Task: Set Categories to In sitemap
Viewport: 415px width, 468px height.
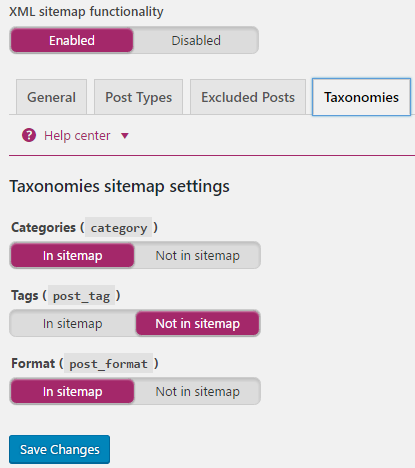Action: point(73,256)
